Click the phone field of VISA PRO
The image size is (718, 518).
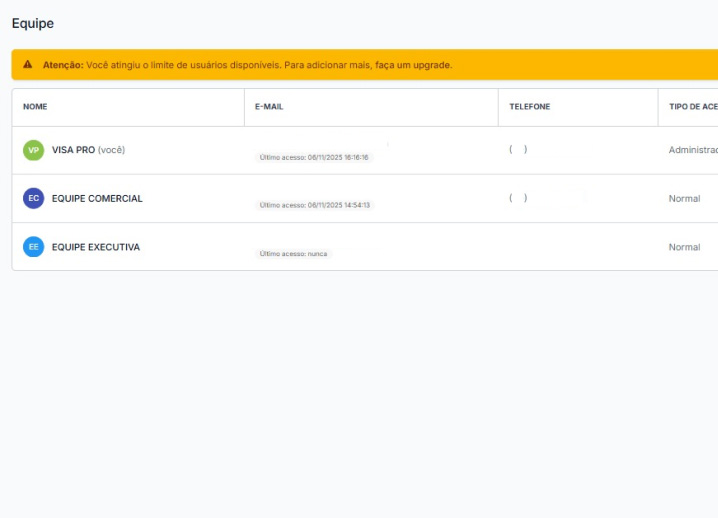pos(518,150)
